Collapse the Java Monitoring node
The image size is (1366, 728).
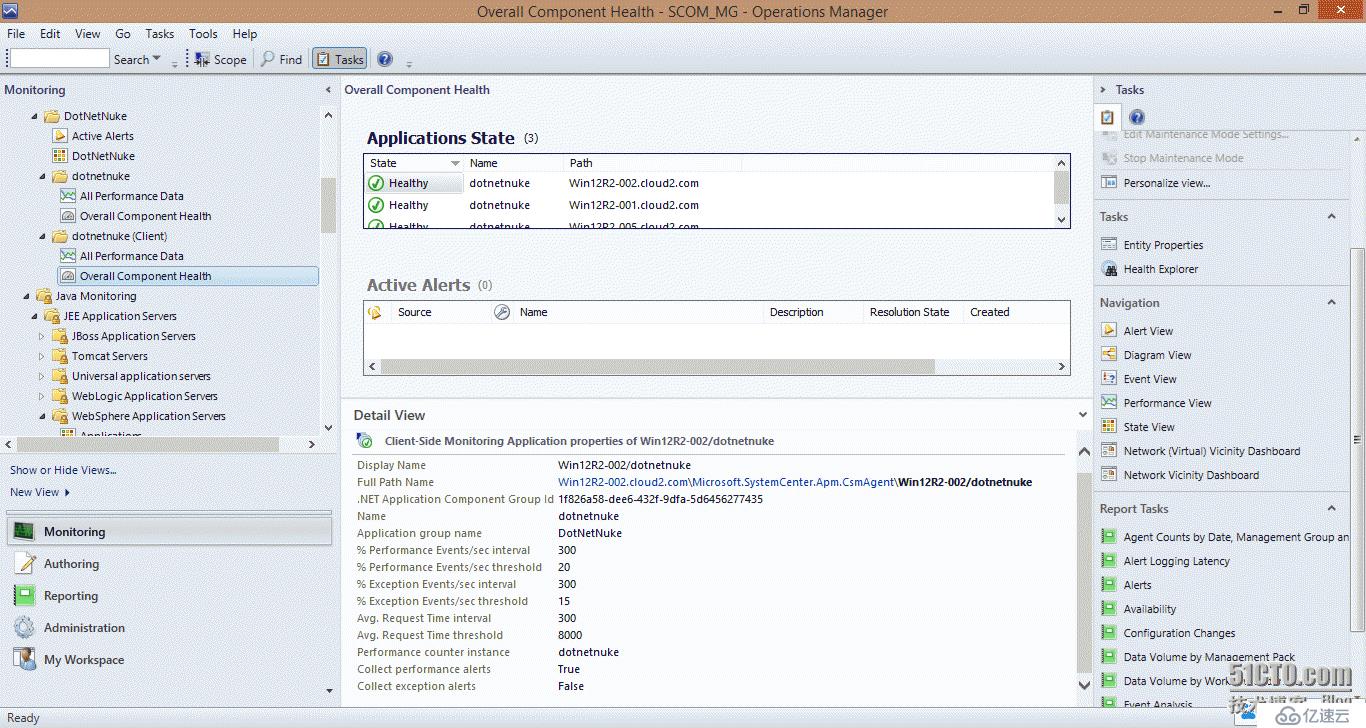(27, 297)
